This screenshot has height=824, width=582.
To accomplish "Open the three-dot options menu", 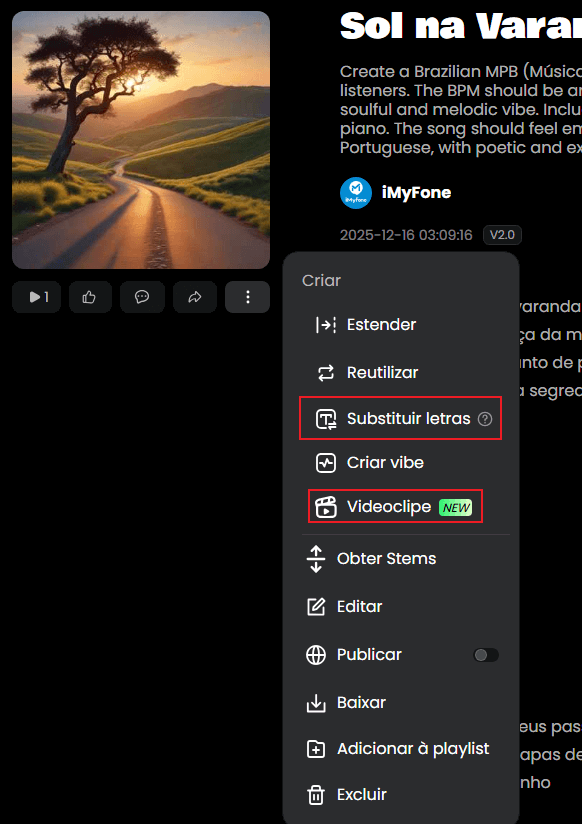I will [247, 297].
